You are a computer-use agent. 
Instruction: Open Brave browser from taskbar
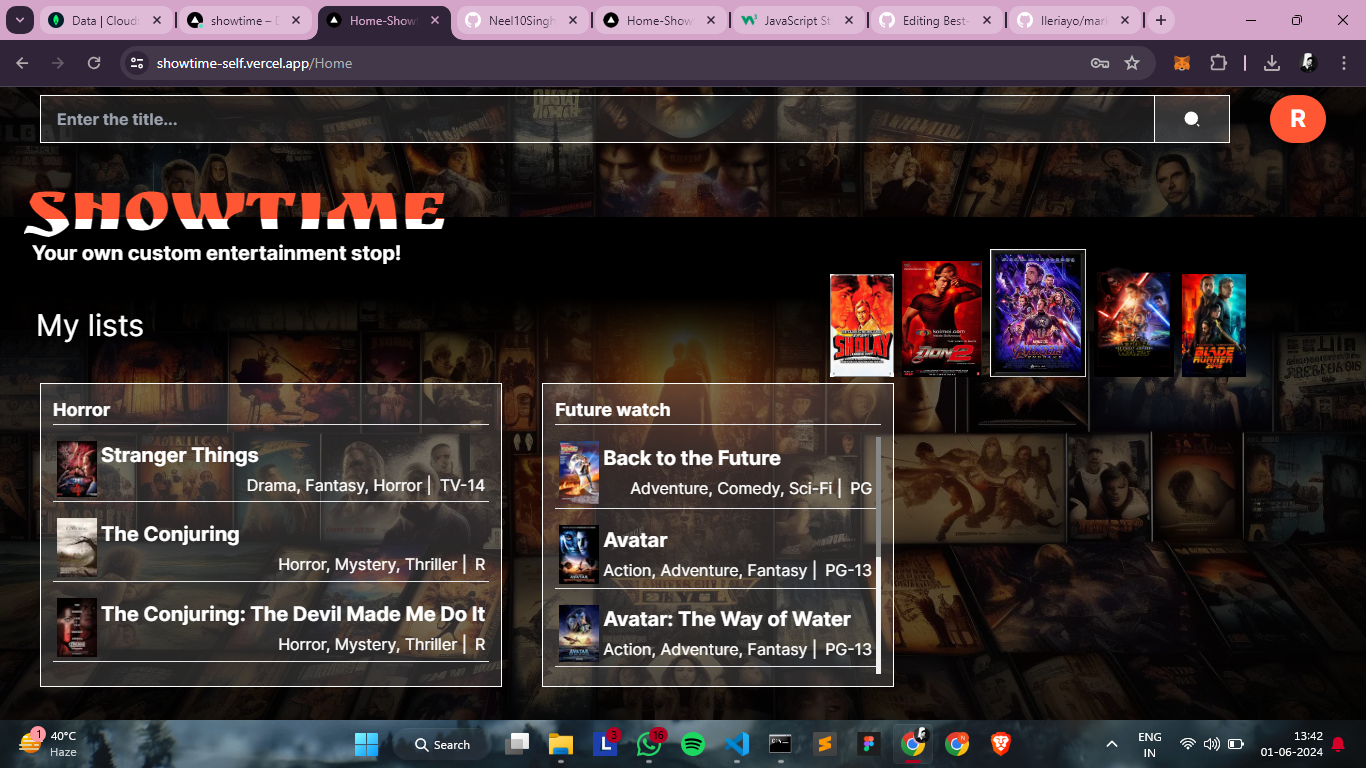tap(1001, 744)
